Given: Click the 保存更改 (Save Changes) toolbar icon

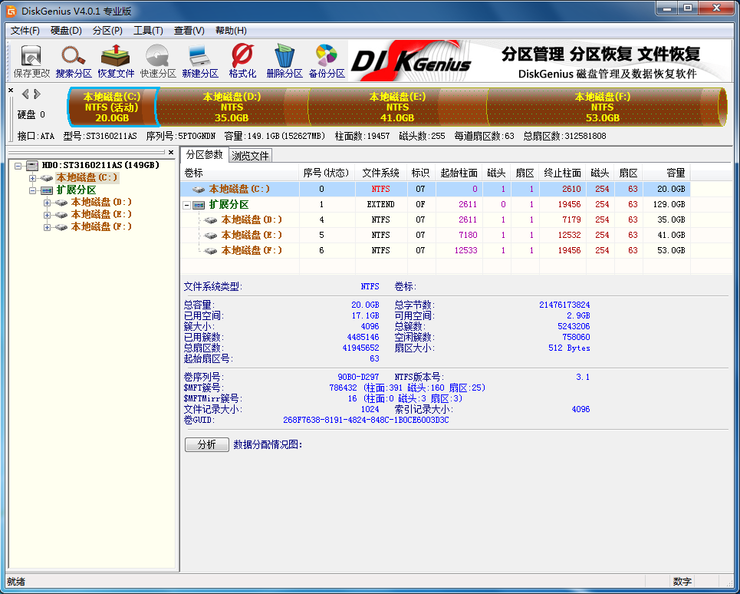Looking at the screenshot, I should click(30, 60).
